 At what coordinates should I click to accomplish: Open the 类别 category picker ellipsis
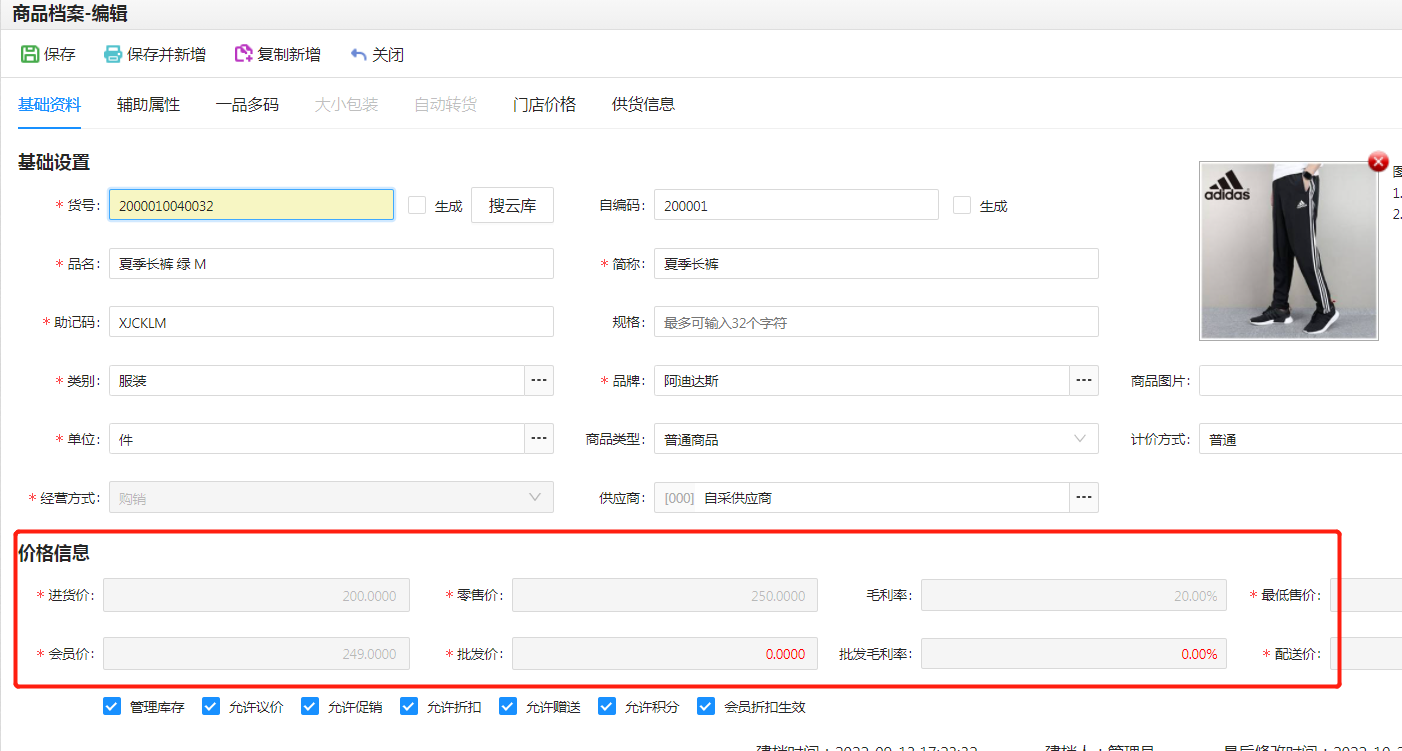coord(538,380)
